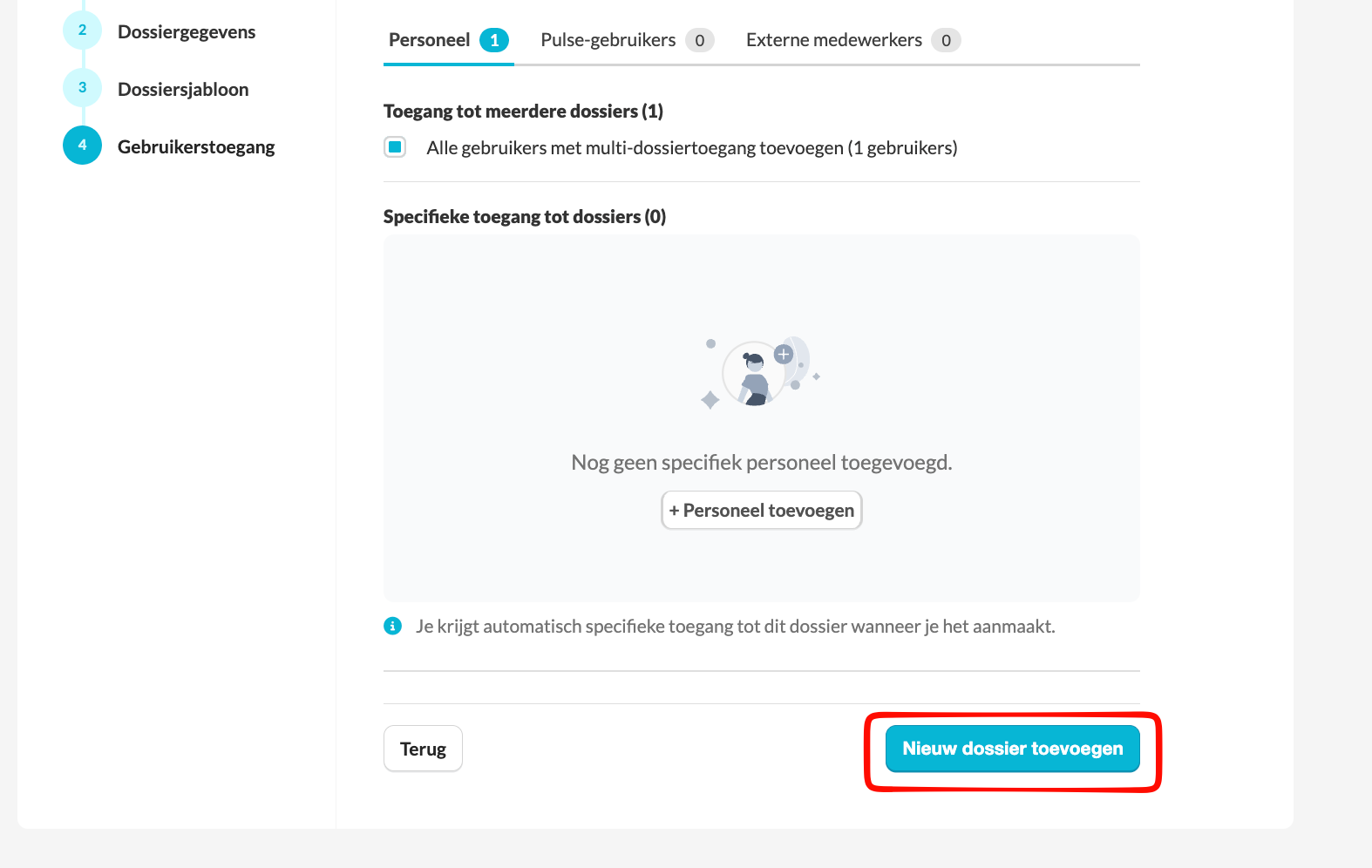The image size is (1372, 868).
Task: Click the blue info icon
Action: pos(393,626)
